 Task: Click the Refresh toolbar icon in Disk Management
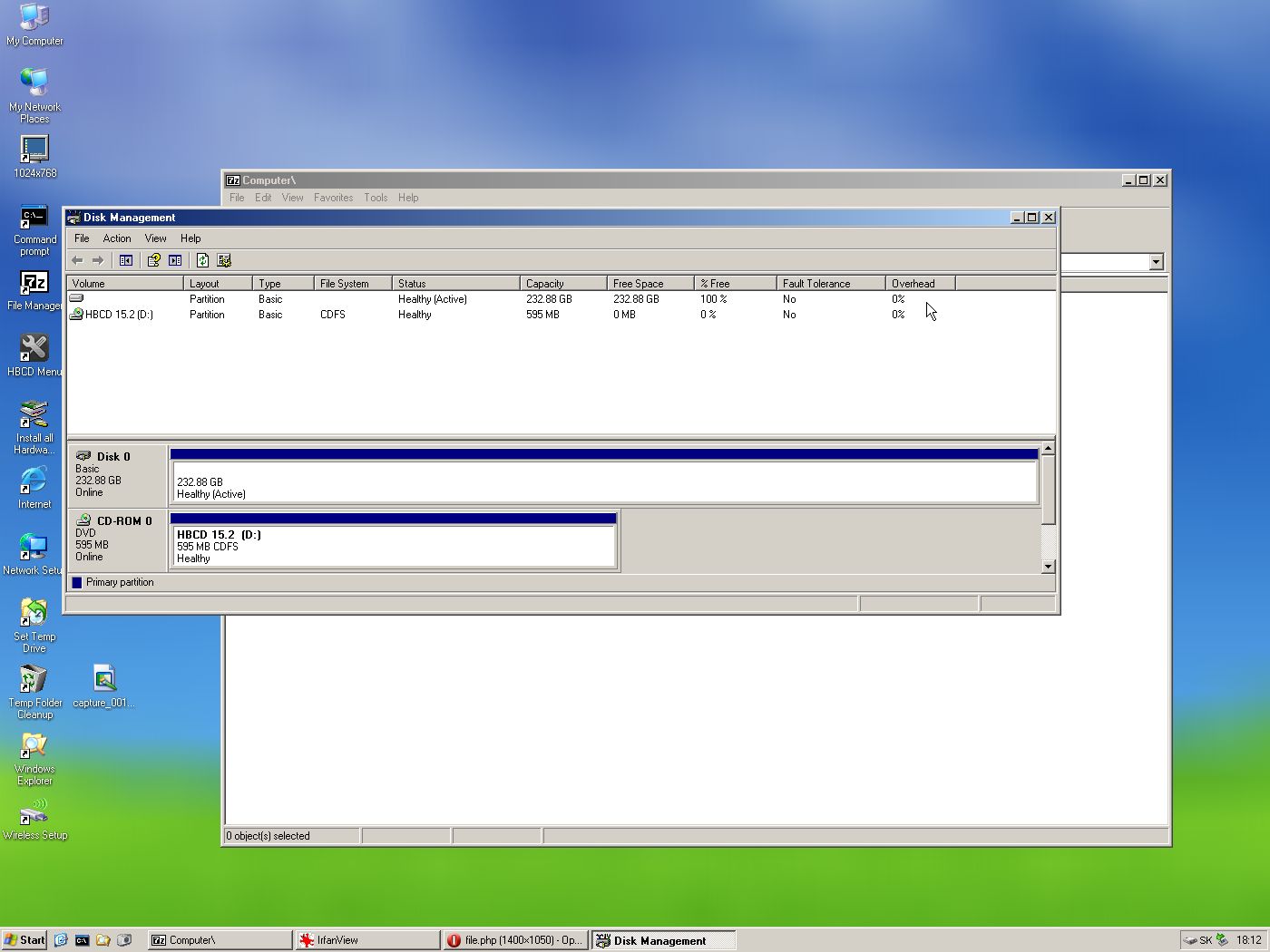pyautogui.click(x=202, y=260)
